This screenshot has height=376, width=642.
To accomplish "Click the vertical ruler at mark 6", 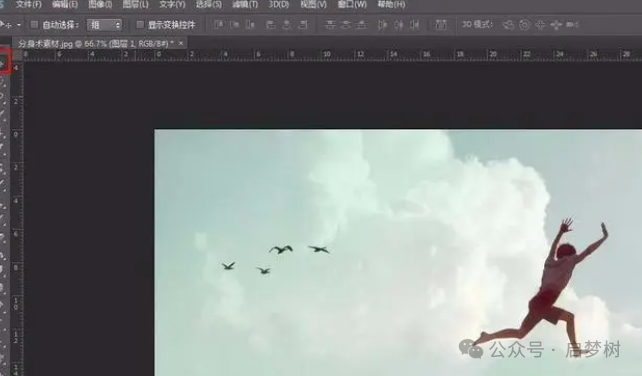I will [x=16, y=234].
